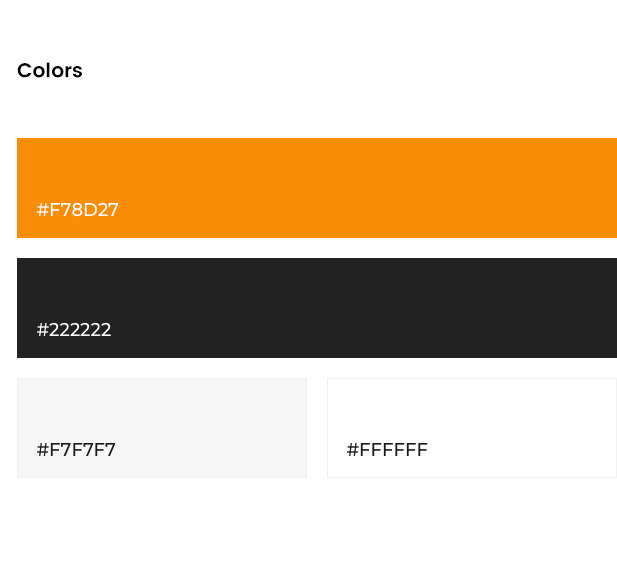Click the #FFFFFF hex code text
The width and height of the screenshot is (617, 577).
click(x=387, y=450)
